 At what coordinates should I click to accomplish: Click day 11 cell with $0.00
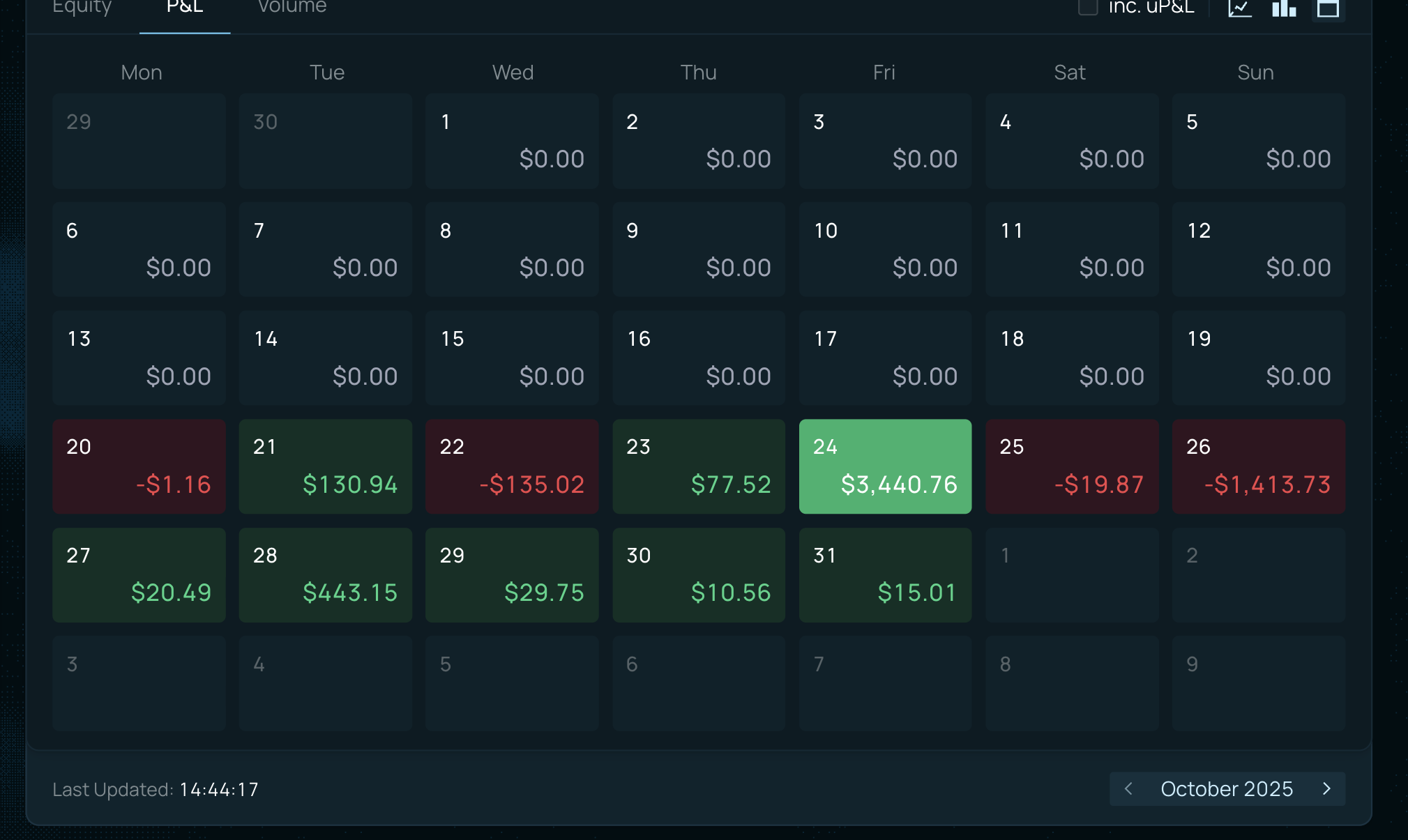point(1072,250)
